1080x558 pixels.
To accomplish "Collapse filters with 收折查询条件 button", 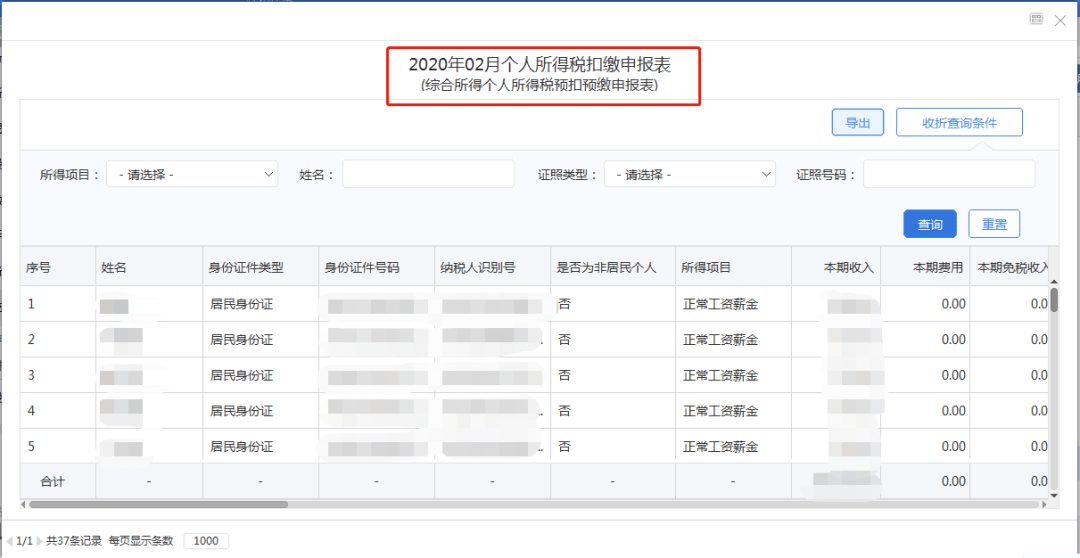I will (x=959, y=123).
